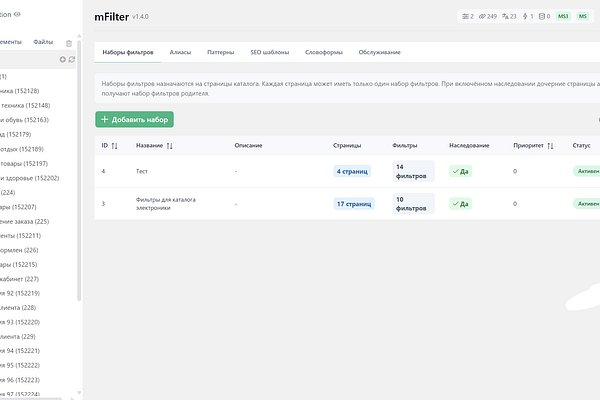Click the 14 фильтров badge
Screen dimensions: 600x400
click(413, 171)
